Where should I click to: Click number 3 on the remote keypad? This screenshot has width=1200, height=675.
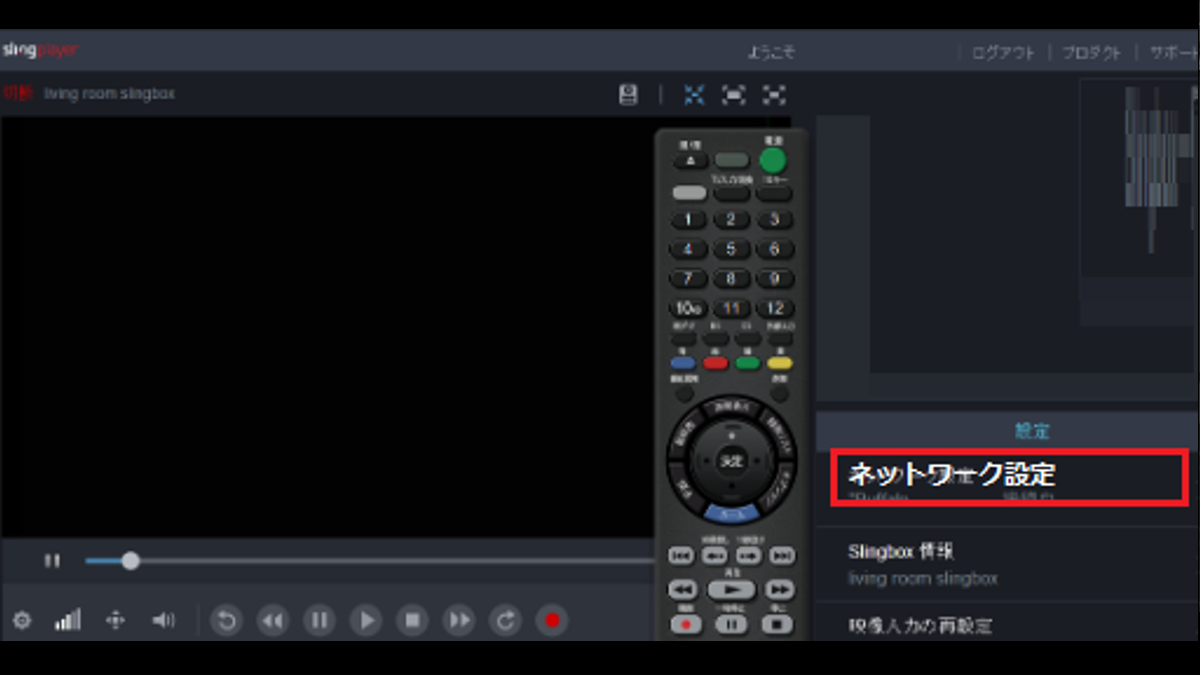(x=774, y=220)
